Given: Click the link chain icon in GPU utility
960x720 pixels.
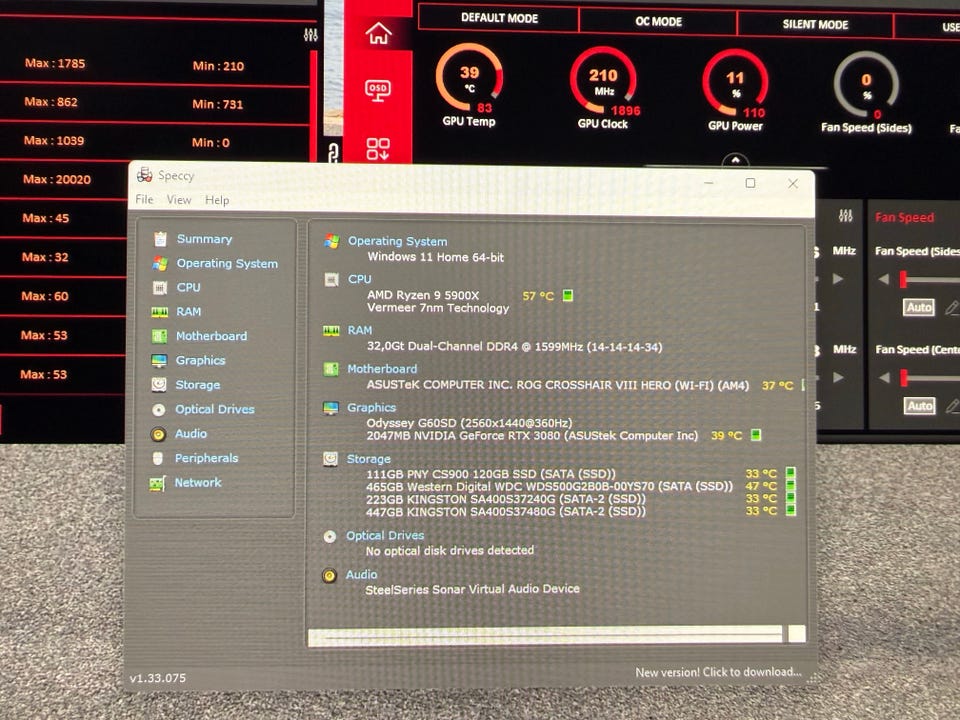Looking at the screenshot, I should (x=332, y=152).
